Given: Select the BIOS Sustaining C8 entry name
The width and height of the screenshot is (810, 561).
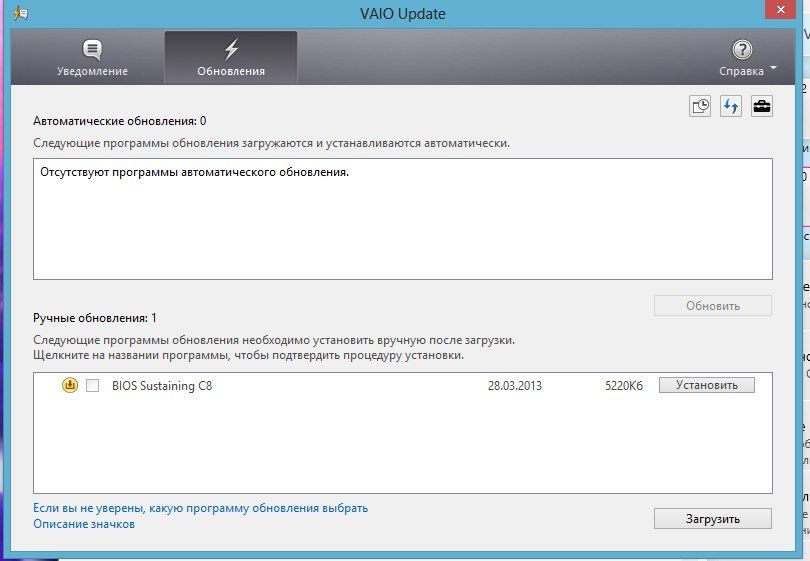Looking at the screenshot, I should (x=162, y=386).
